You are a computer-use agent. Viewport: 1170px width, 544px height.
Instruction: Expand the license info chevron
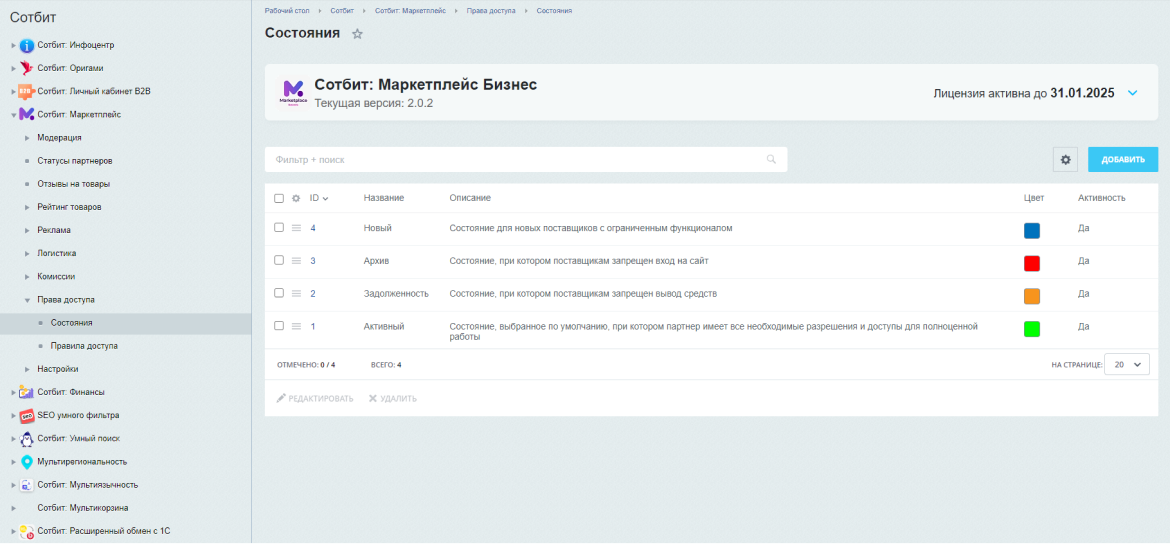(1132, 93)
